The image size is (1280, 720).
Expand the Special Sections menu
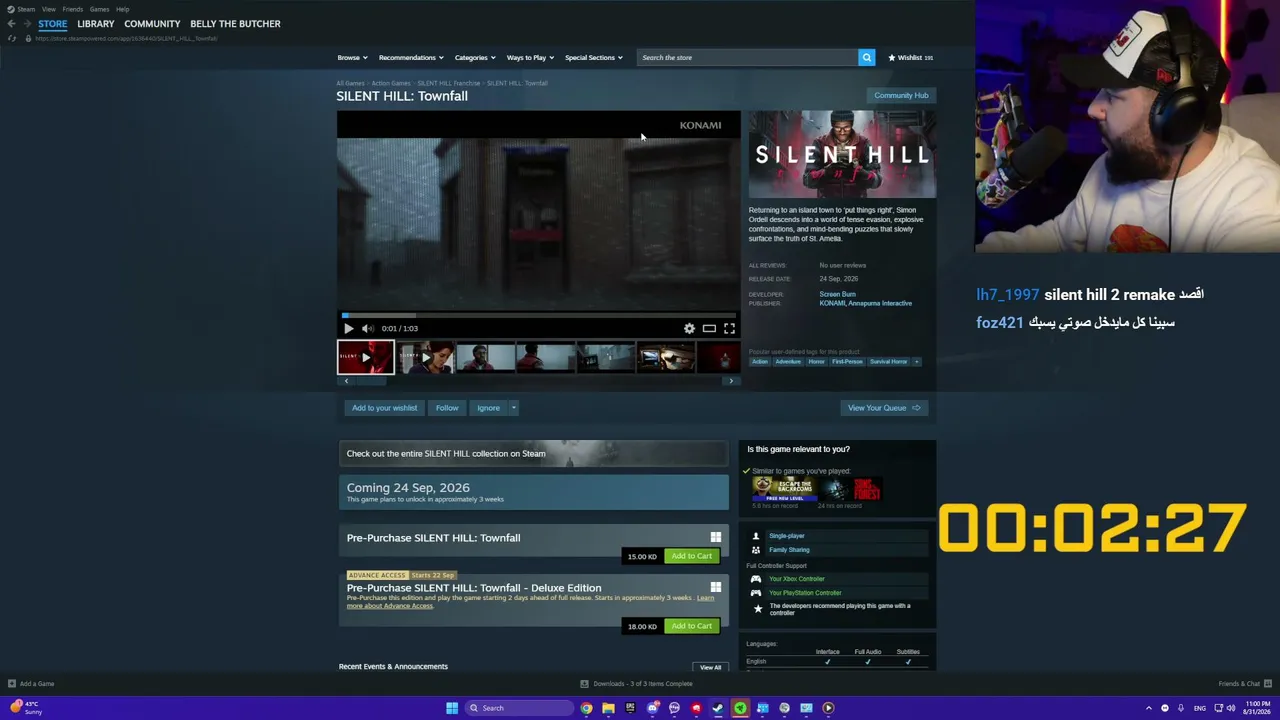tap(594, 58)
